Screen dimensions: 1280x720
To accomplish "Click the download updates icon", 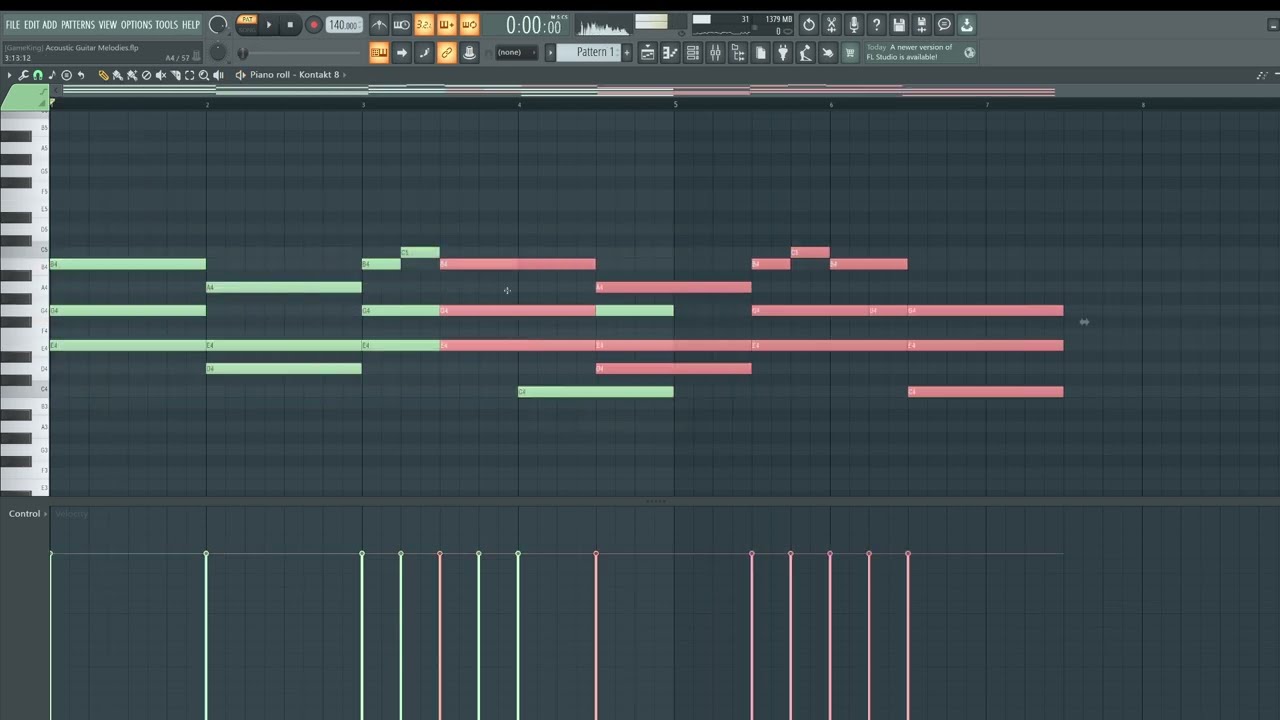I will coord(966,25).
